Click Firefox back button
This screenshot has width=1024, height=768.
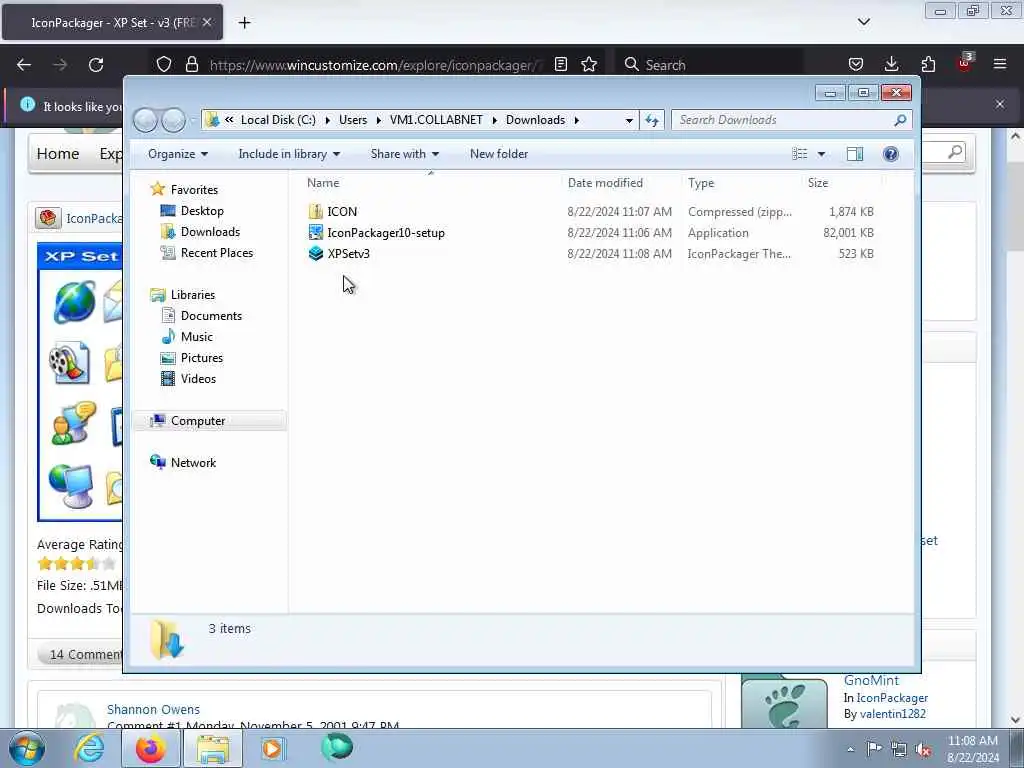pos(24,65)
